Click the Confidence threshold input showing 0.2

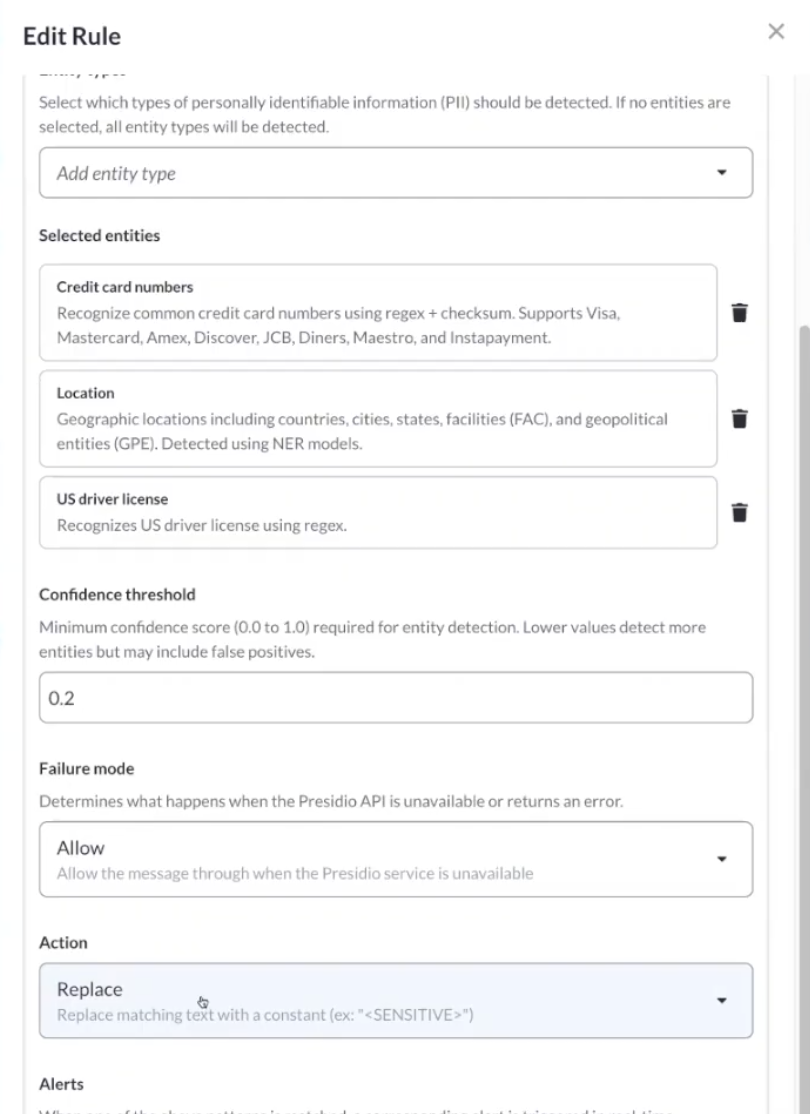click(395, 697)
